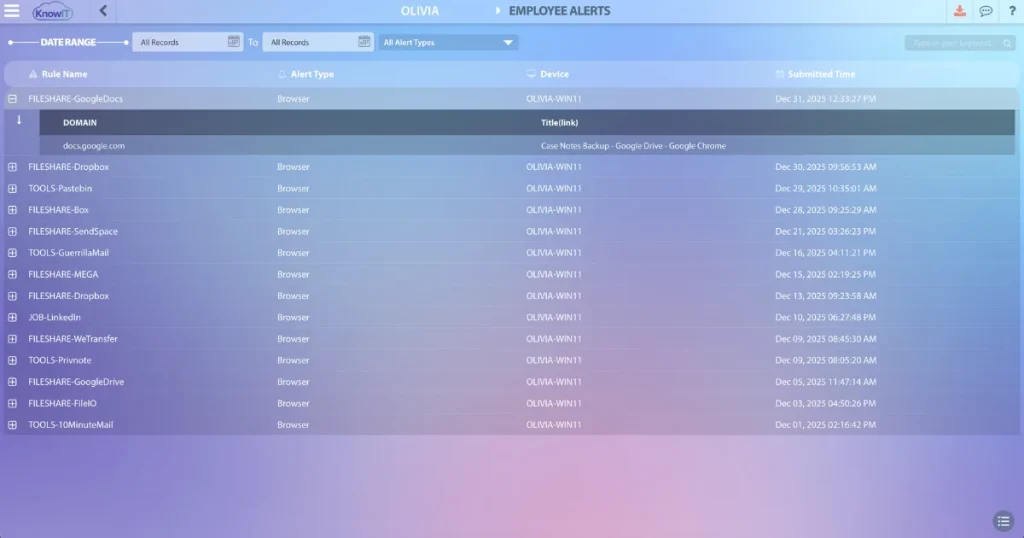
Task: Click timestamp Dec 10, 2025 06:27:48 PM
Action: pyautogui.click(x=825, y=317)
